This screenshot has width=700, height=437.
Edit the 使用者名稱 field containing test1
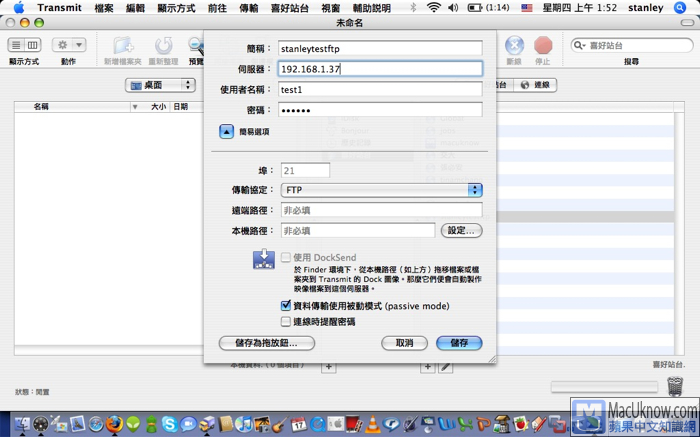pyautogui.click(x=380, y=89)
